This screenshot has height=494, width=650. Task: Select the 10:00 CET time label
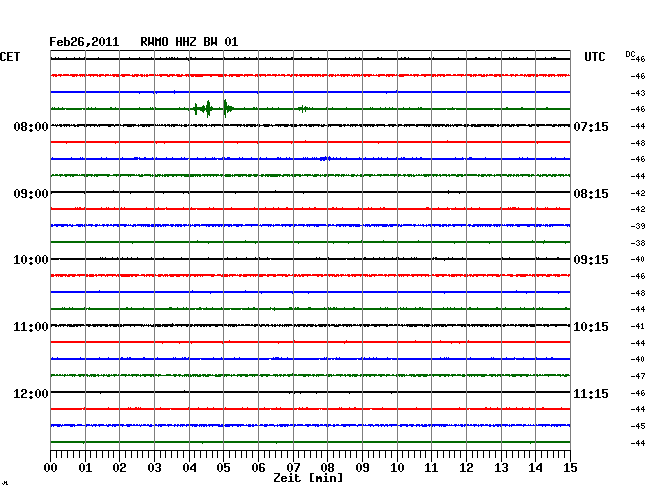[x=31, y=260]
